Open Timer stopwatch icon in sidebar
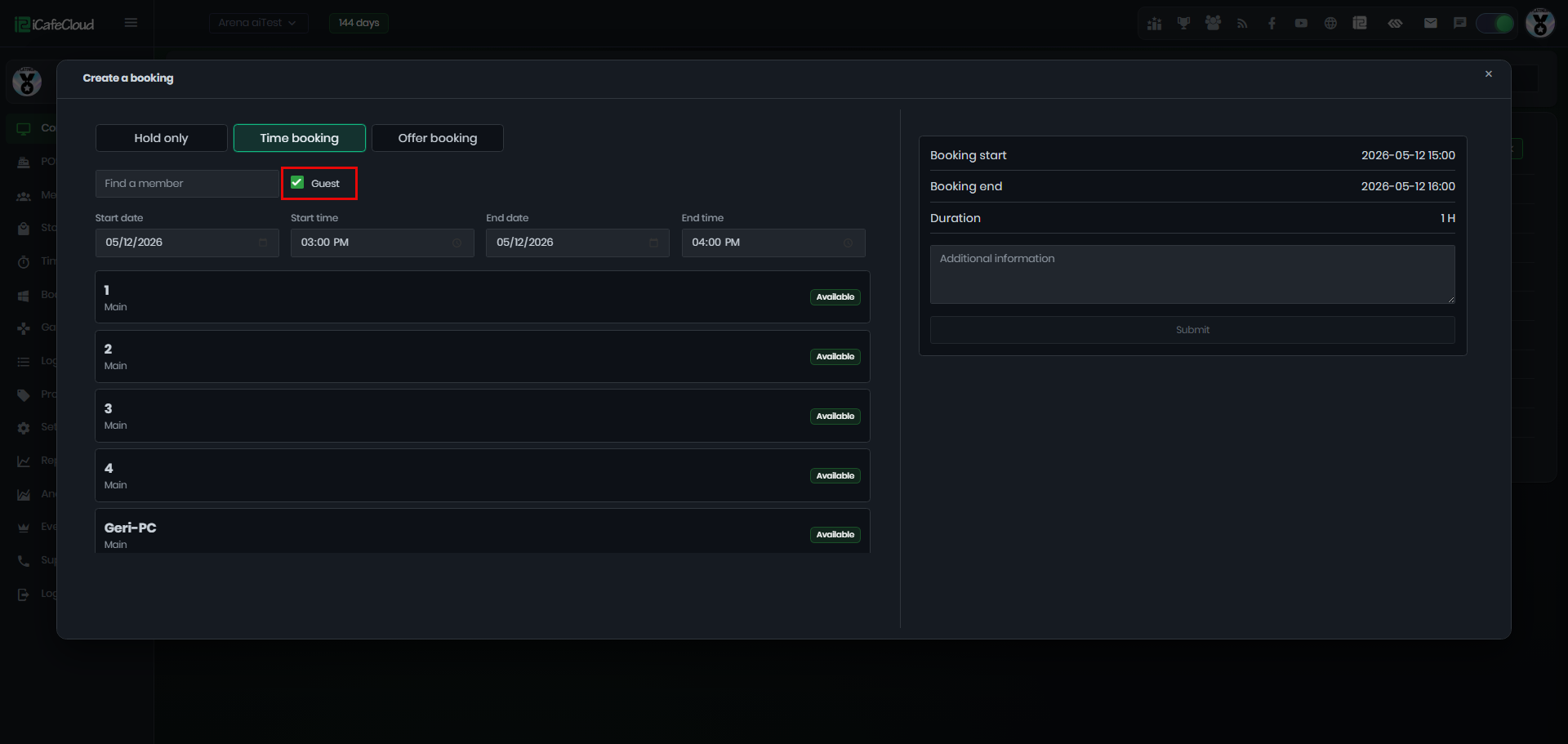 point(24,261)
